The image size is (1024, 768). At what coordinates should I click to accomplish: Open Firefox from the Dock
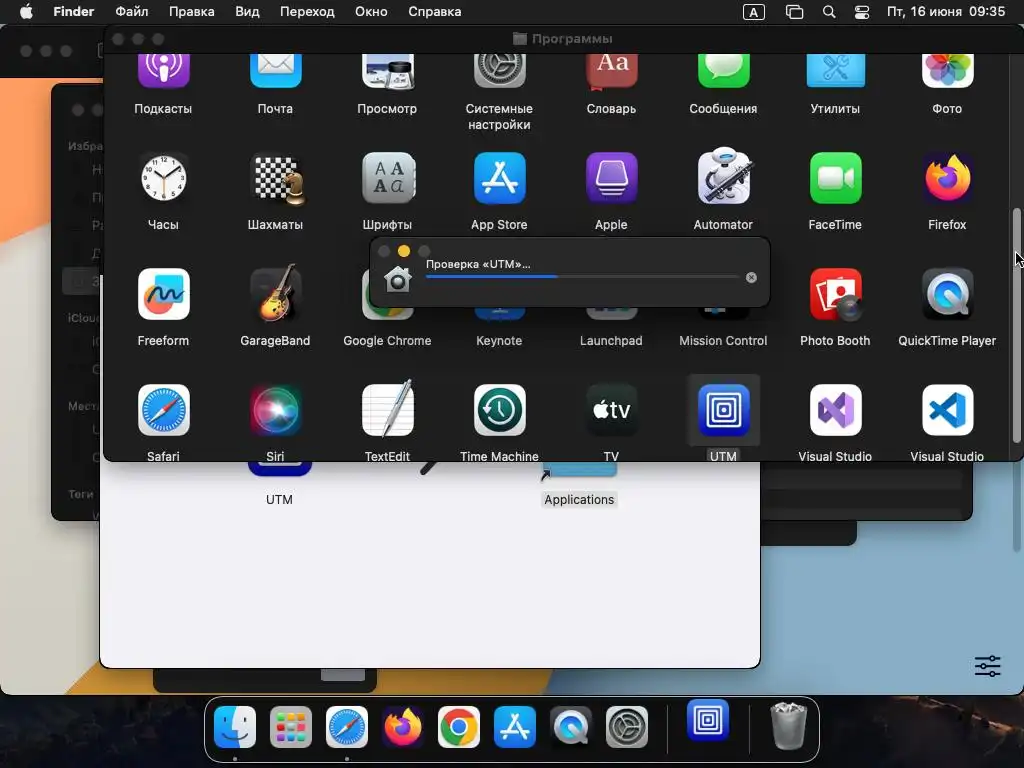[402, 727]
